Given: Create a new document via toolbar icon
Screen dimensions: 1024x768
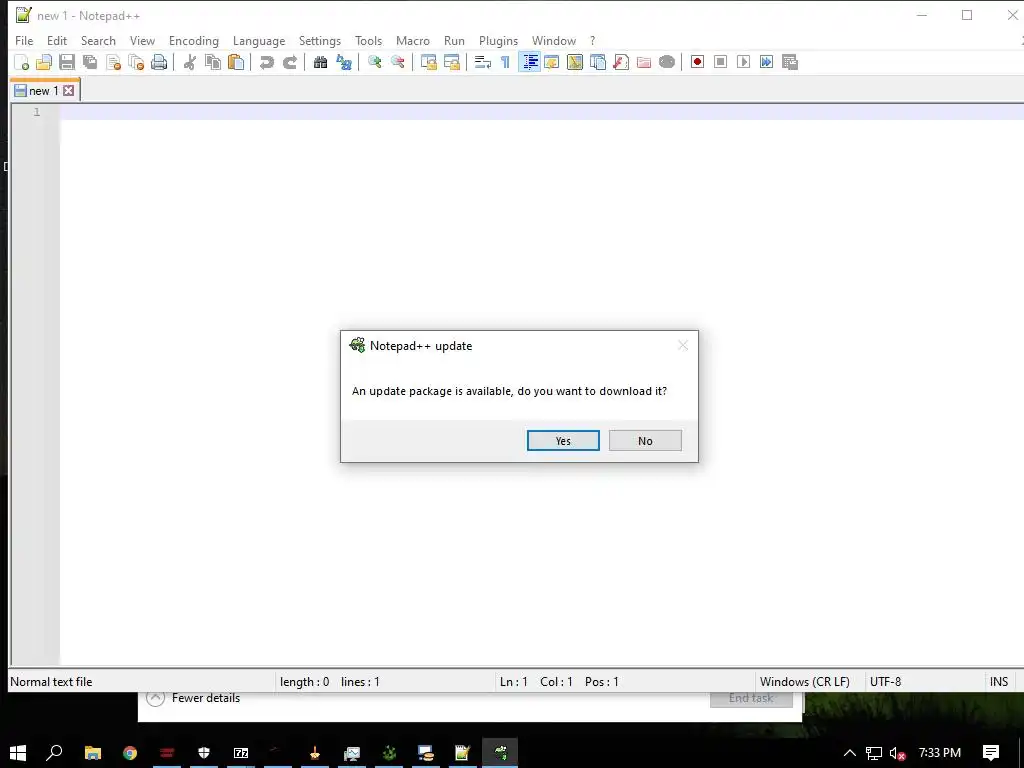Looking at the screenshot, I should (x=22, y=62).
